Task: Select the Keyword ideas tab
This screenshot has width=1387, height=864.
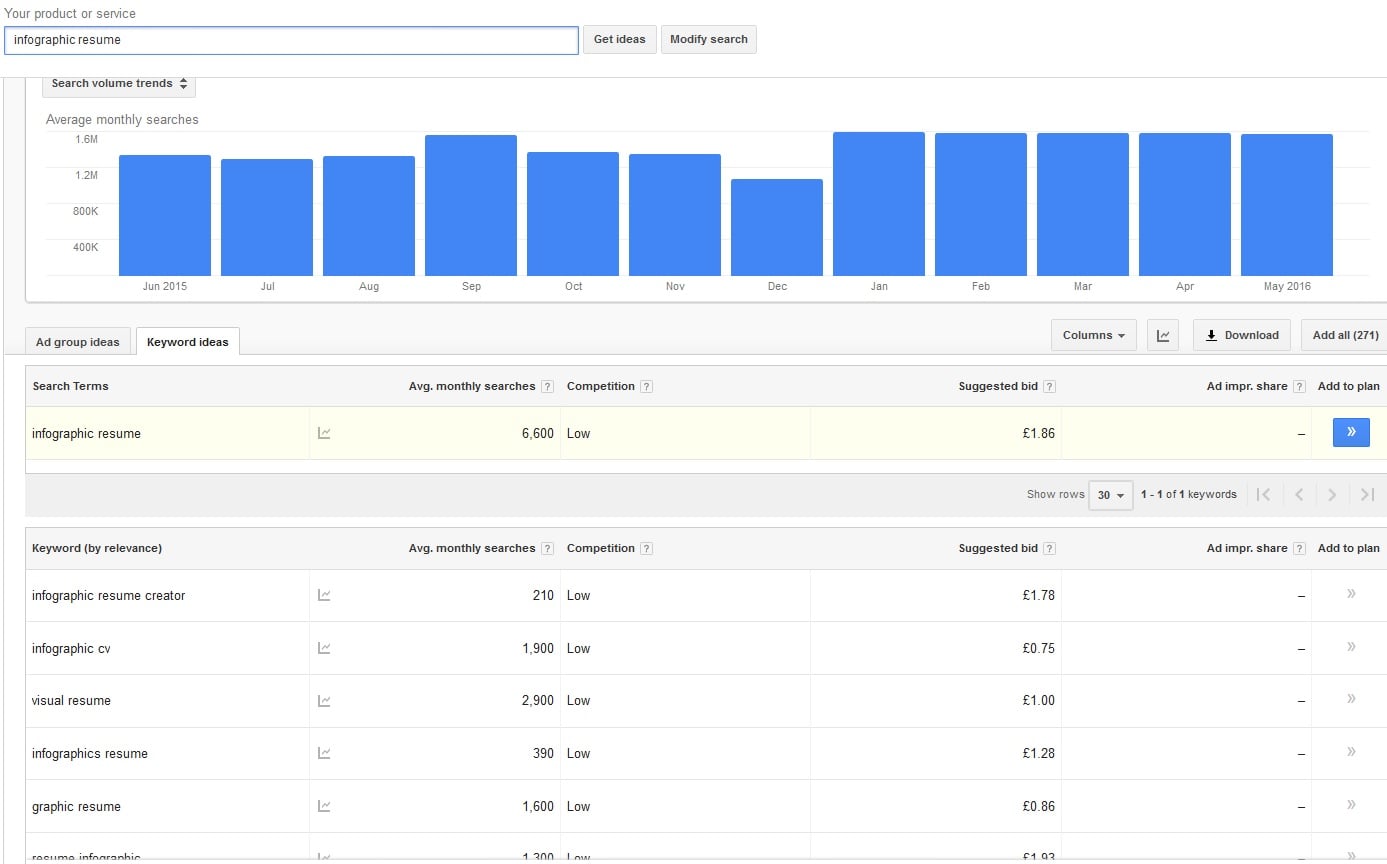Action: tap(187, 342)
